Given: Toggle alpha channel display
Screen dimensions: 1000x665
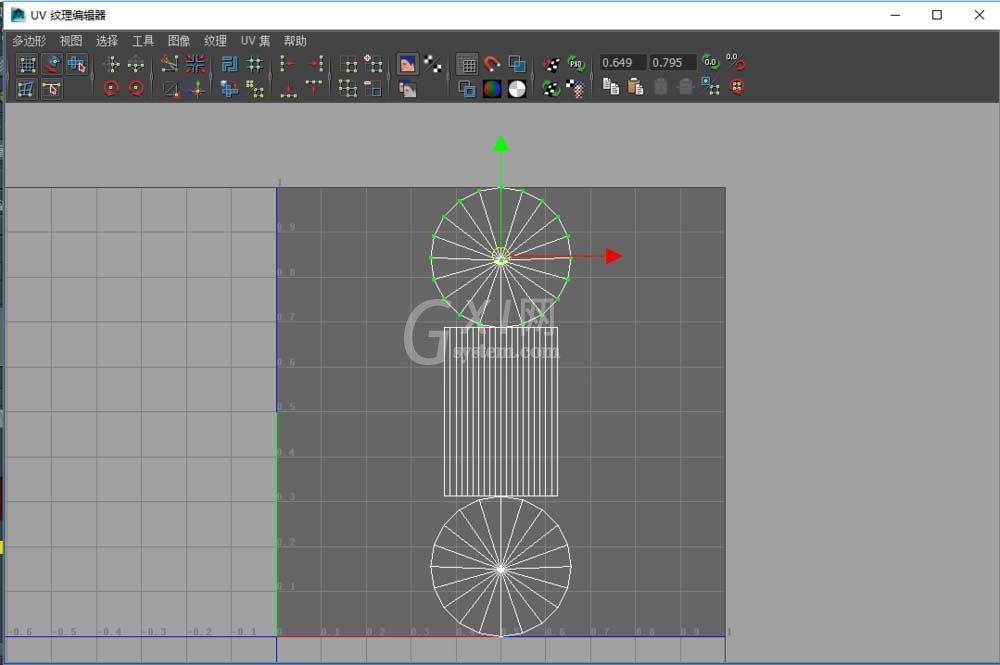Looking at the screenshot, I should pyautogui.click(x=517, y=89).
